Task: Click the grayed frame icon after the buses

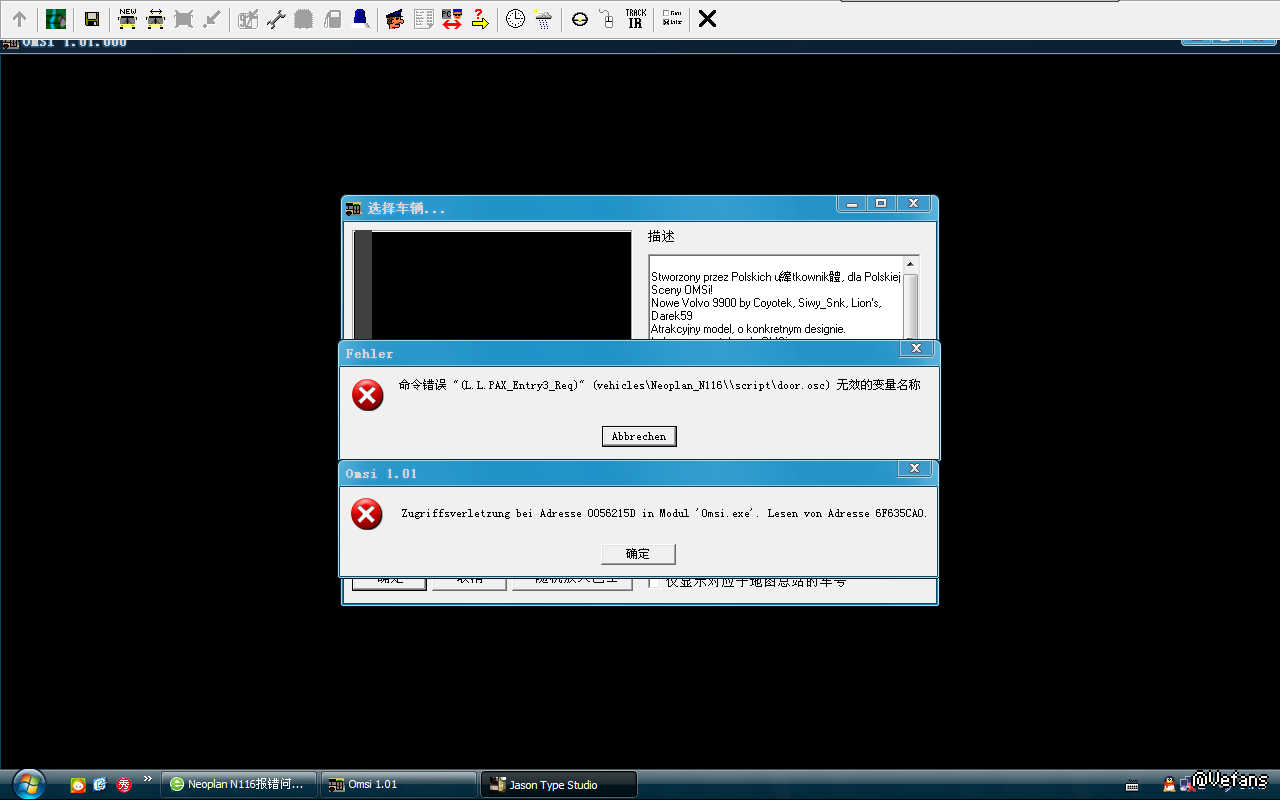Action: click(184, 19)
